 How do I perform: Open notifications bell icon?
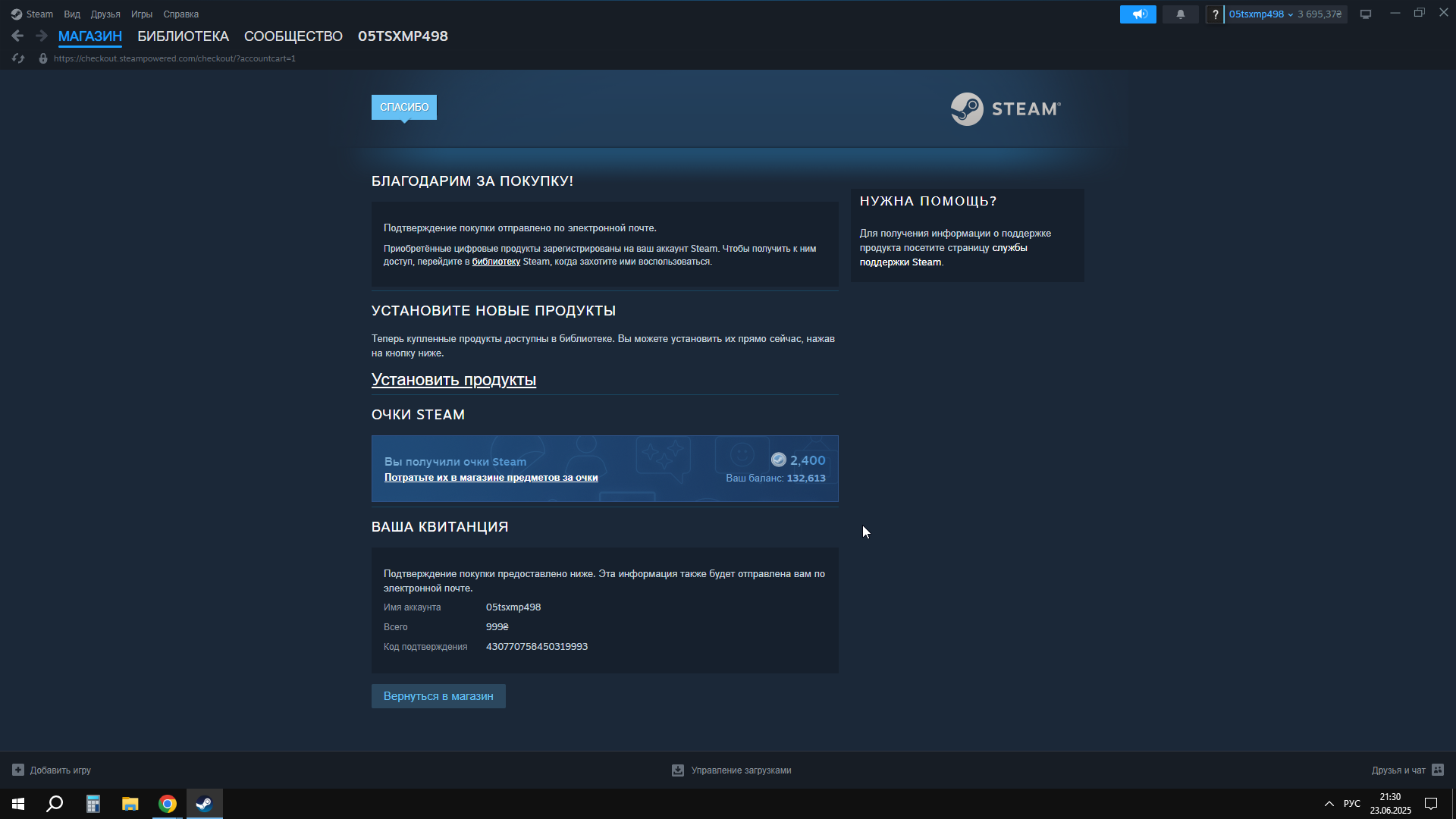pos(1181,14)
